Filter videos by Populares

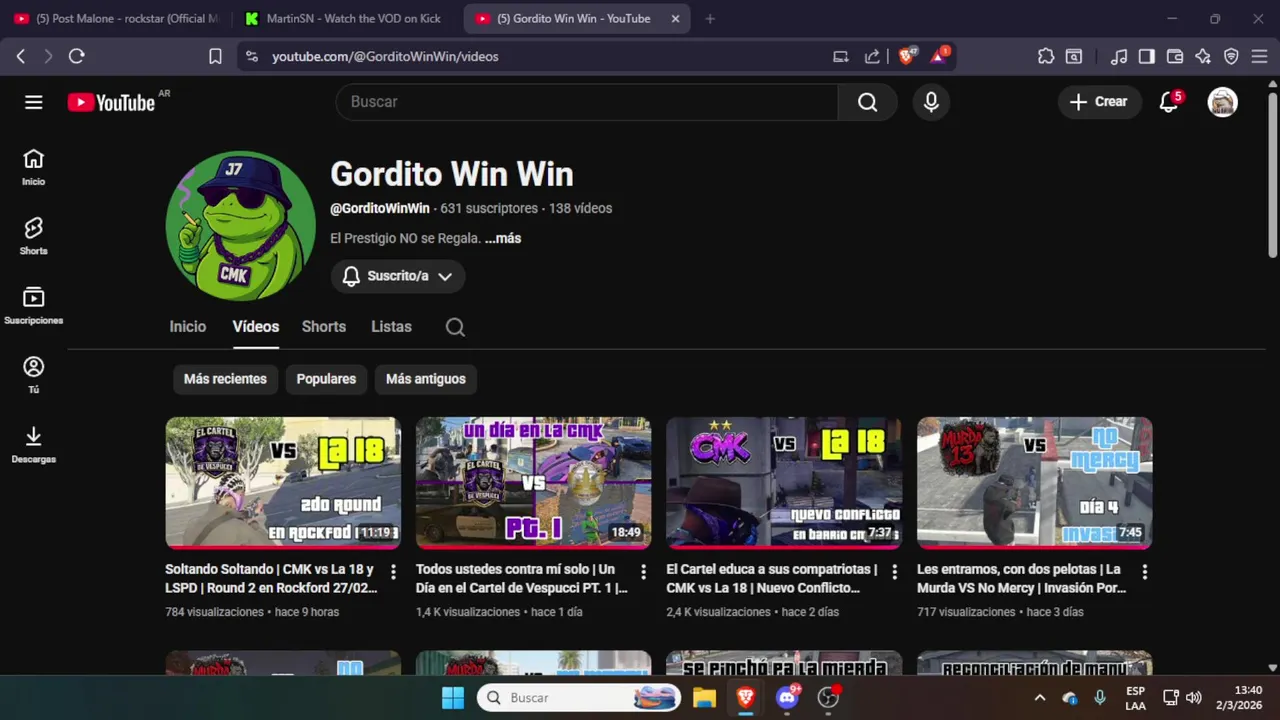tap(326, 379)
